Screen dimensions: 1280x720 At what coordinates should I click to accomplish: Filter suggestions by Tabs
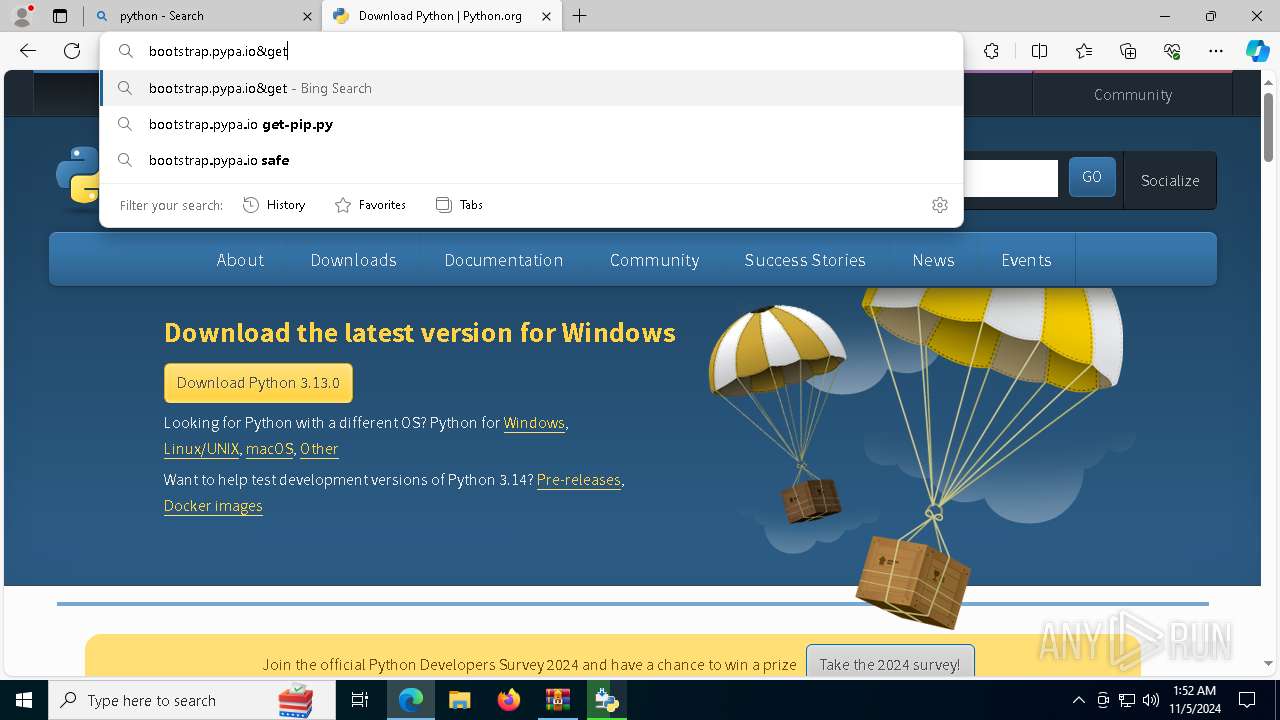459,205
